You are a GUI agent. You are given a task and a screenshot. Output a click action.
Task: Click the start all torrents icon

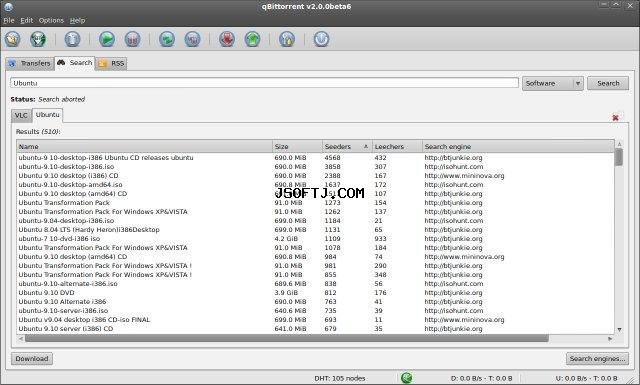[167, 39]
